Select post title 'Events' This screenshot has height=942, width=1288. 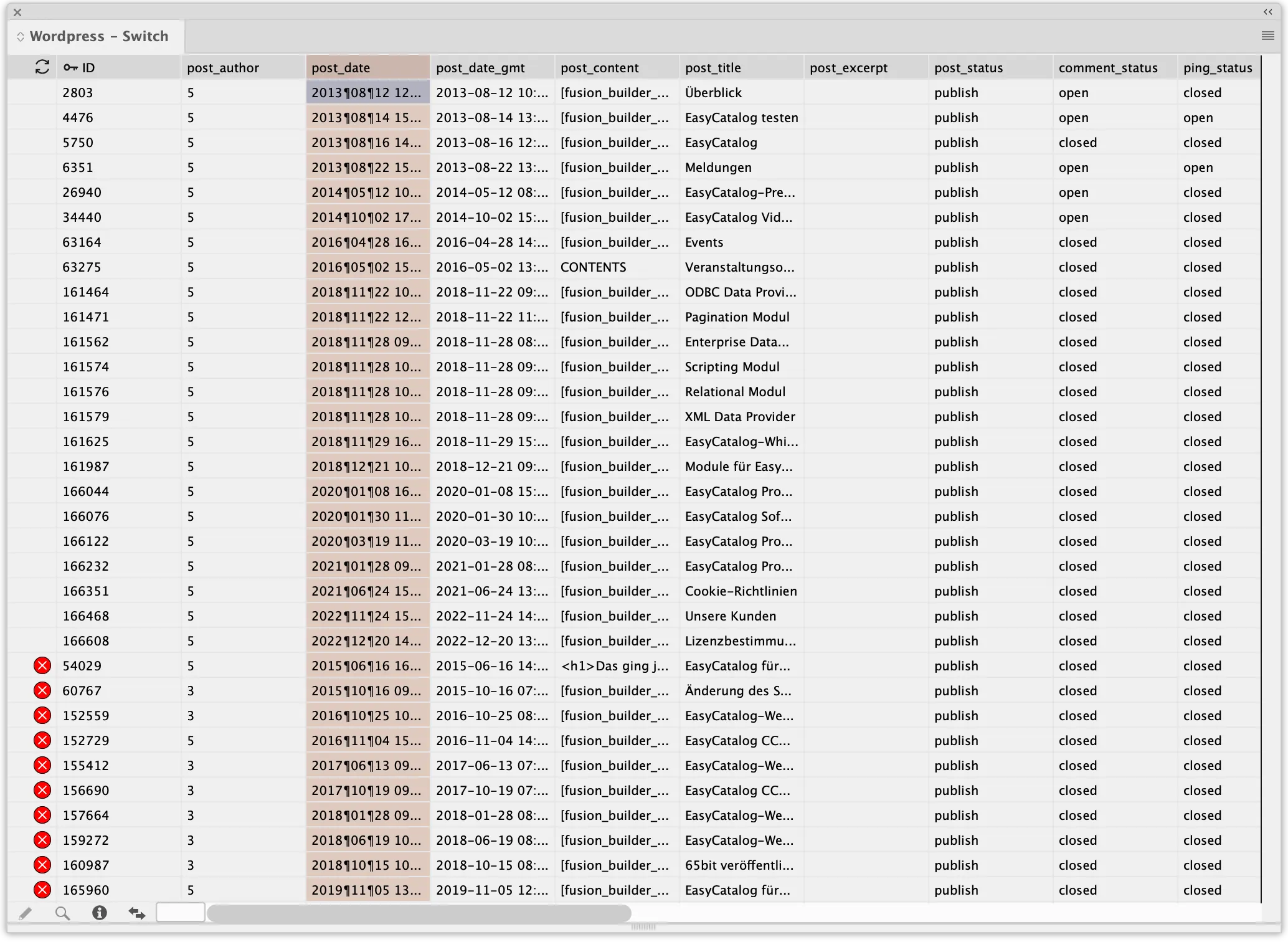click(704, 242)
